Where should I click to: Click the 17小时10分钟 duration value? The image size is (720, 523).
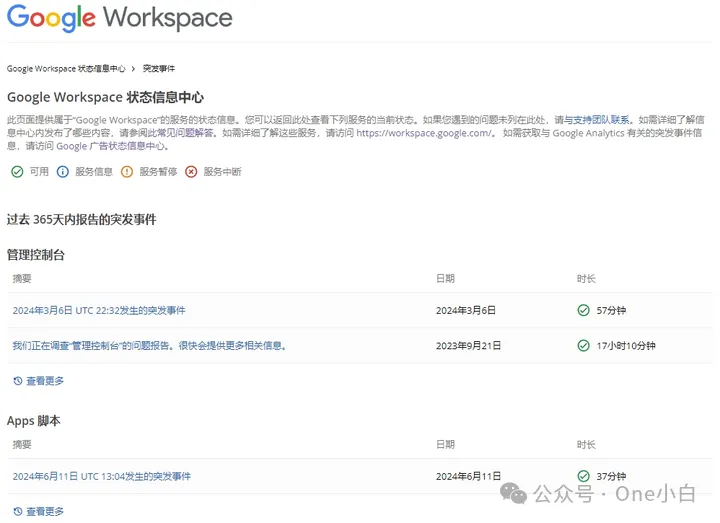pos(626,346)
